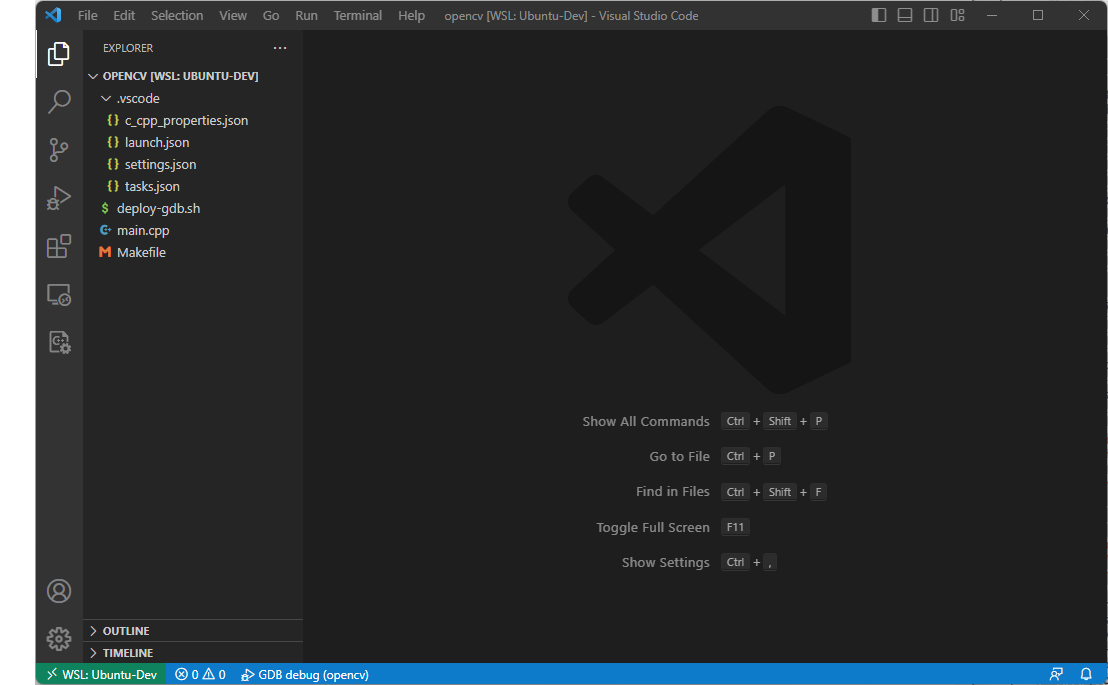Click the feedback icon in status bar

click(x=1056, y=674)
